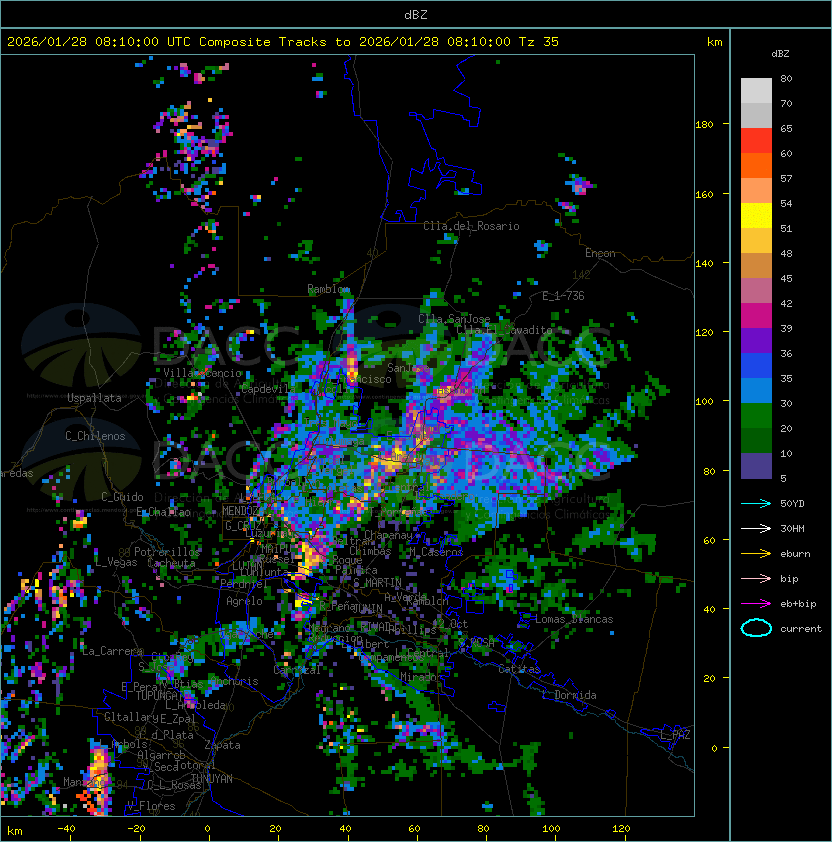
Task: Pick the bright yellow swatch below 54
Action: [x=756, y=216]
